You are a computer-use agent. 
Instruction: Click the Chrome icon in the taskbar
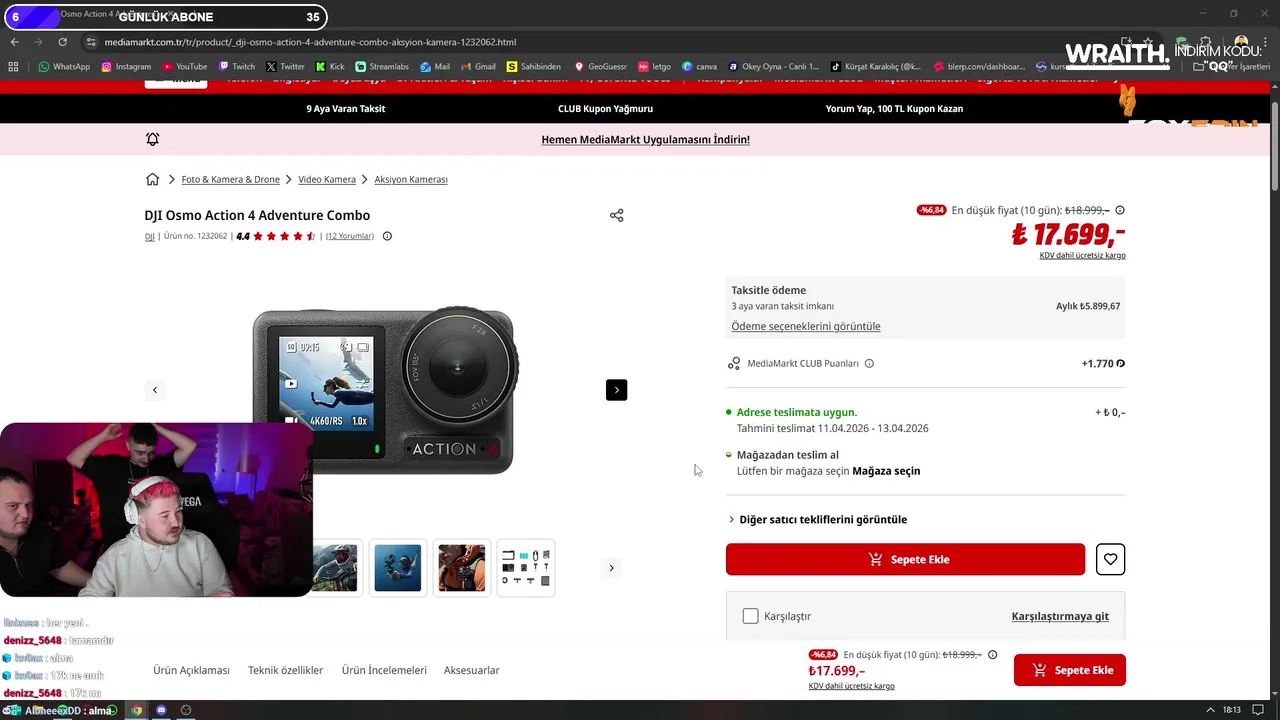pos(136,710)
